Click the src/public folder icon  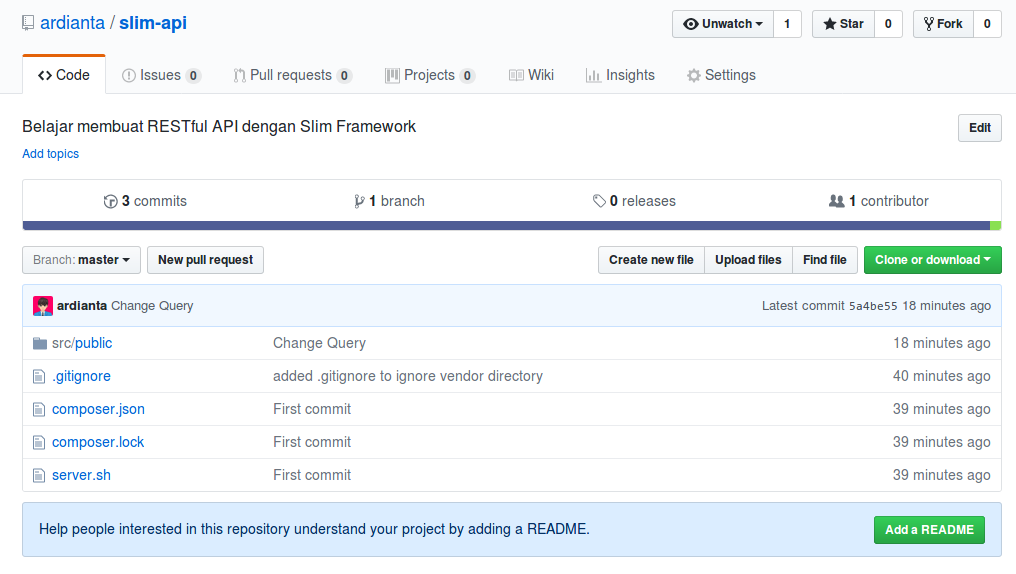point(40,343)
